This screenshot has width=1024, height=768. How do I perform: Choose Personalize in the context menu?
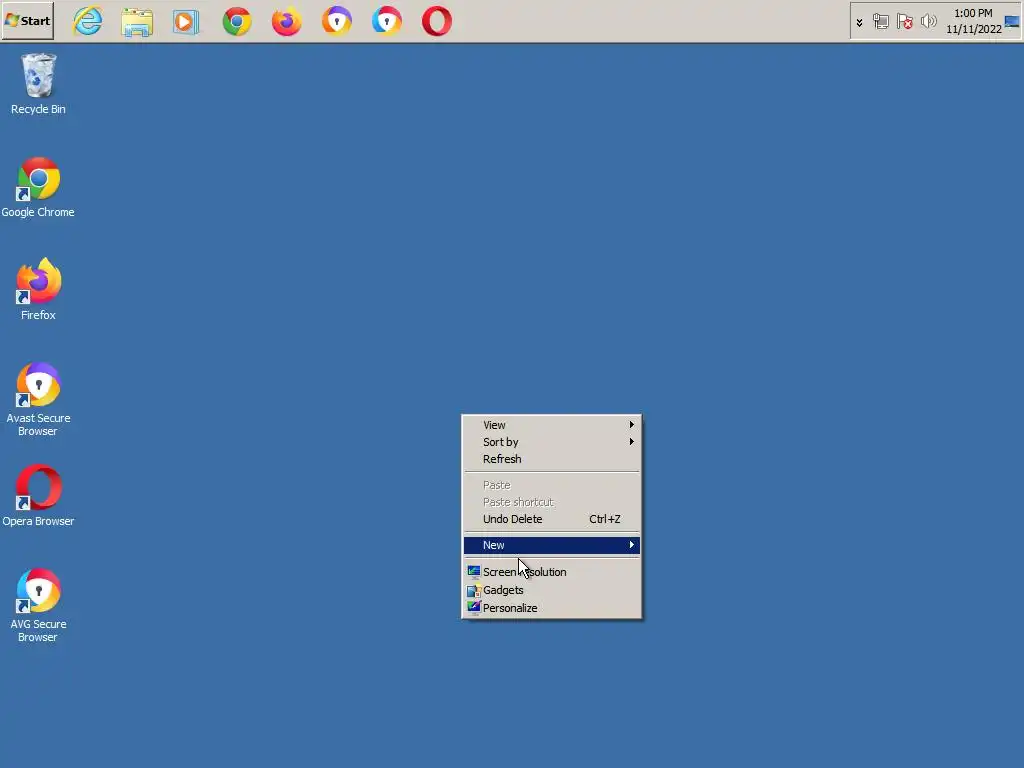point(552,607)
